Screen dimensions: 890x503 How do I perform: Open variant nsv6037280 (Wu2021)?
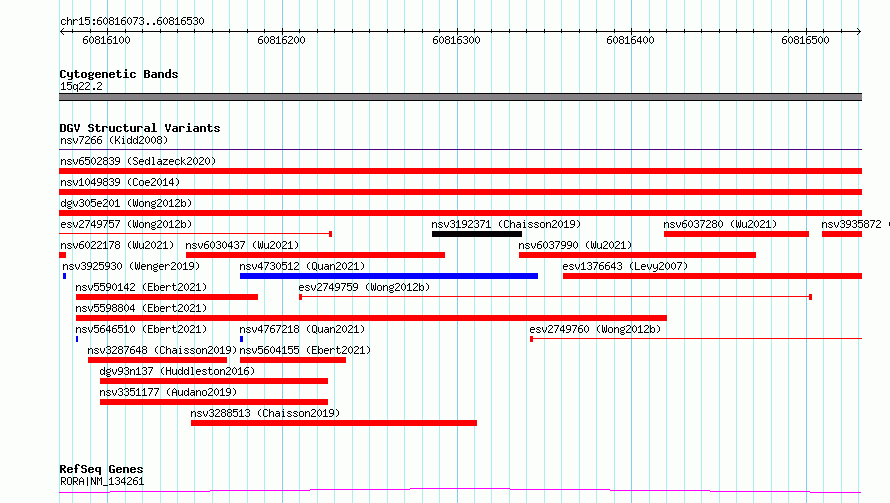pyautogui.click(x=720, y=224)
